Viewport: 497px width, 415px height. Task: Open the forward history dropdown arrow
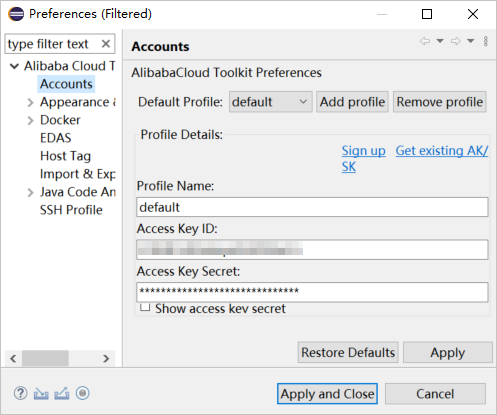(470, 41)
